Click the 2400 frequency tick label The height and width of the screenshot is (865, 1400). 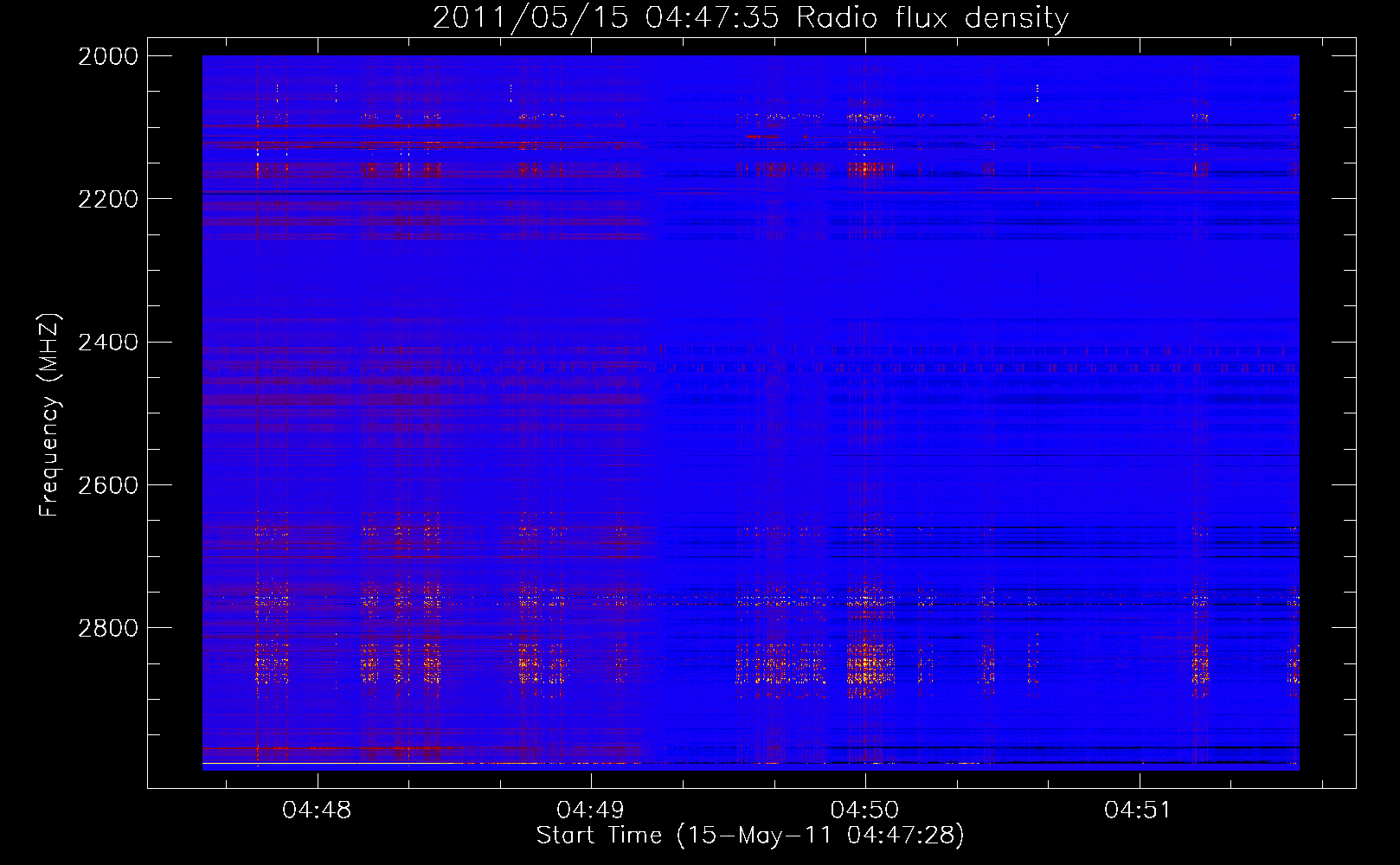pyautogui.click(x=108, y=343)
